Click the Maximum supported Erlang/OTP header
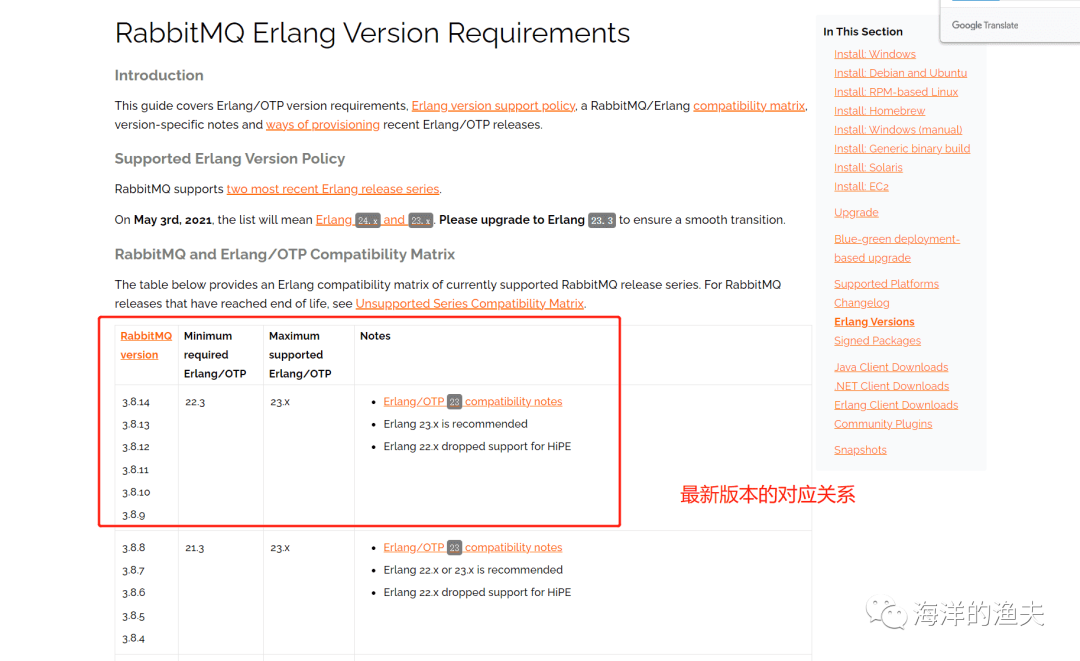Screen dimensions: 1080x661 point(300,355)
